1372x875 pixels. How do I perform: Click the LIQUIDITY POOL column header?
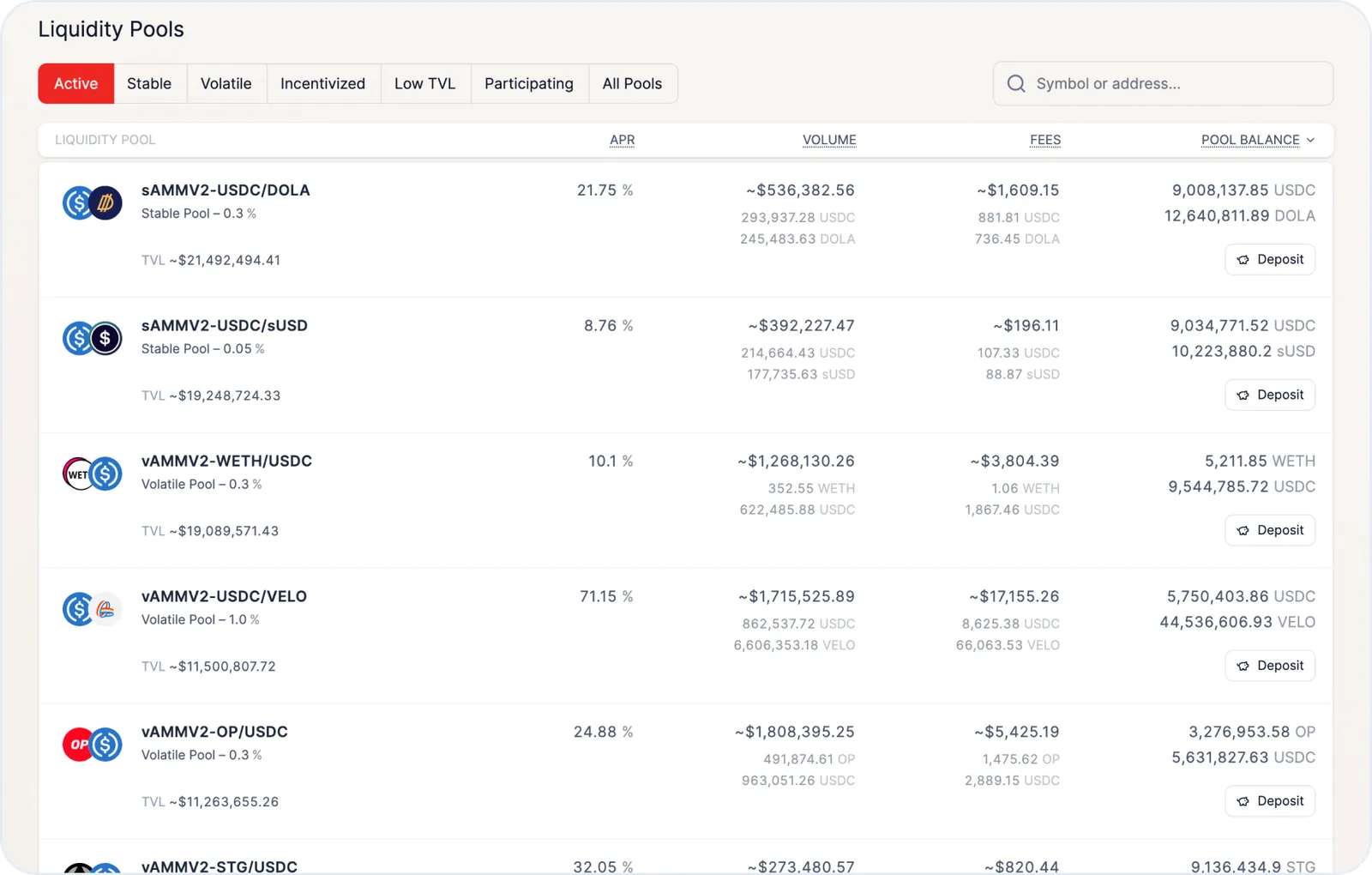pyautogui.click(x=105, y=140)
